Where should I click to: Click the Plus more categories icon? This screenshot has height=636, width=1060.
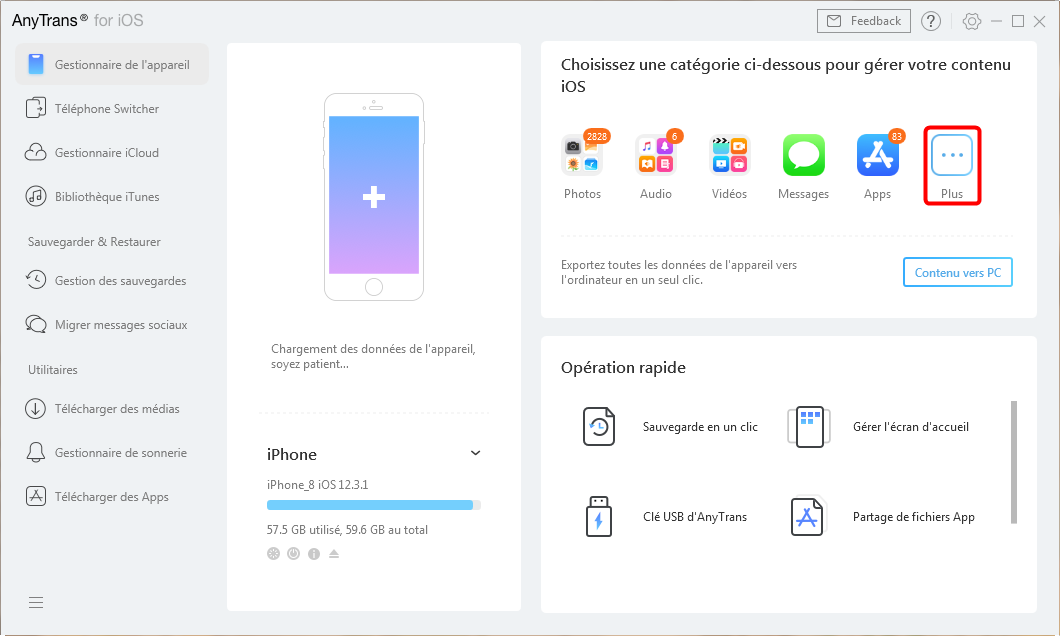click(x=951, y=156)
